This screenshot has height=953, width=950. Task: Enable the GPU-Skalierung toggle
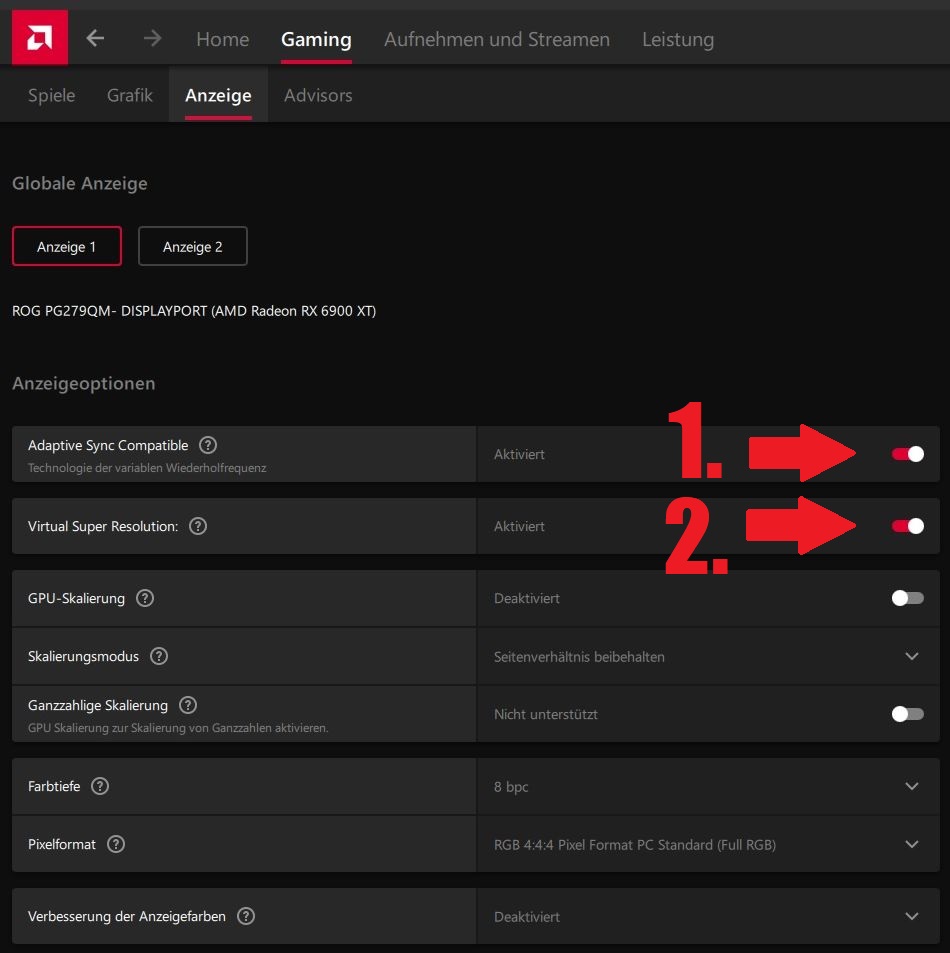point(907,598)
